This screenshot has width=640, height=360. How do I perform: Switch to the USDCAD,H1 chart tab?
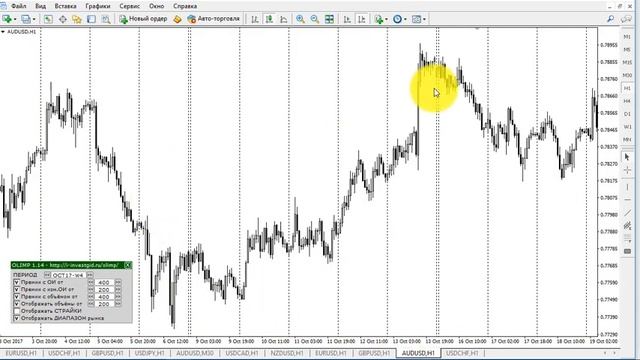coord(242,353)
